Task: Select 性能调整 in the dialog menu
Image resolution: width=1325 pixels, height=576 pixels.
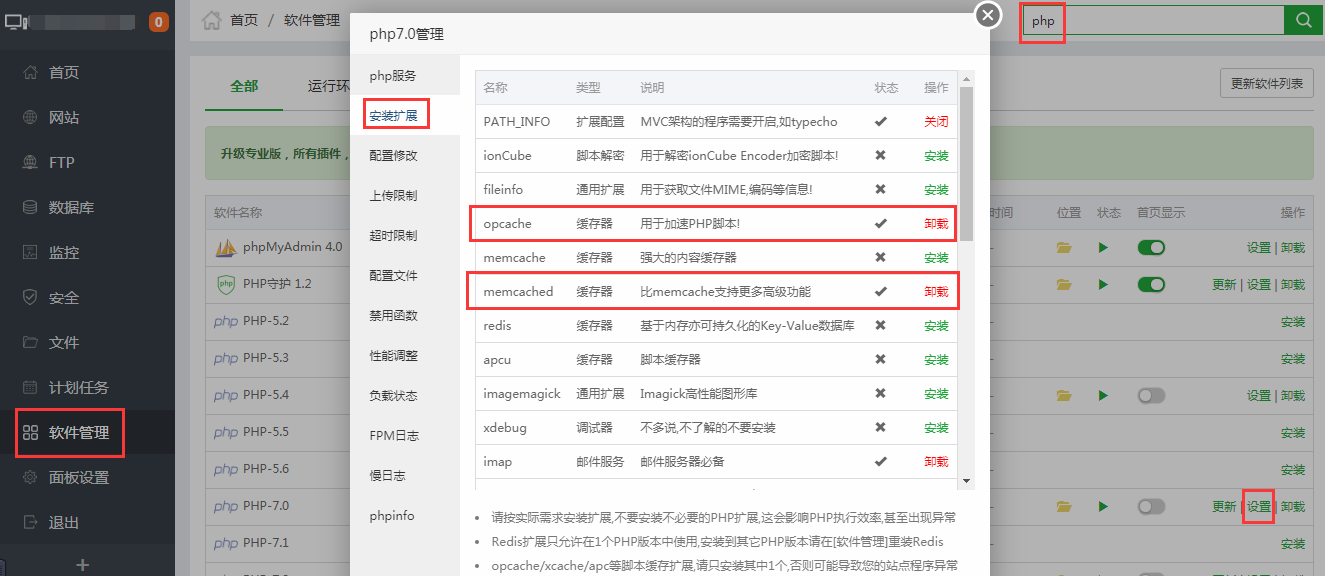Action: [393, 356]
